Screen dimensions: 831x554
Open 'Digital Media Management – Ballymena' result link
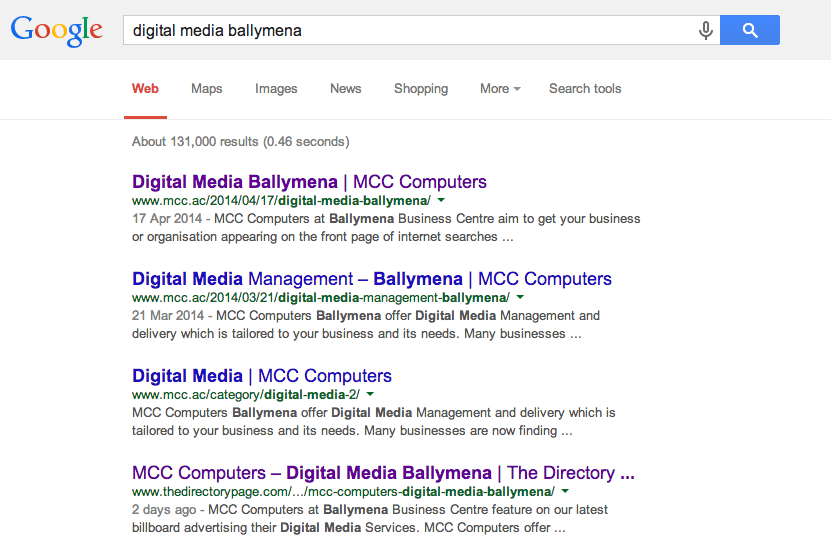coord(372,279)
